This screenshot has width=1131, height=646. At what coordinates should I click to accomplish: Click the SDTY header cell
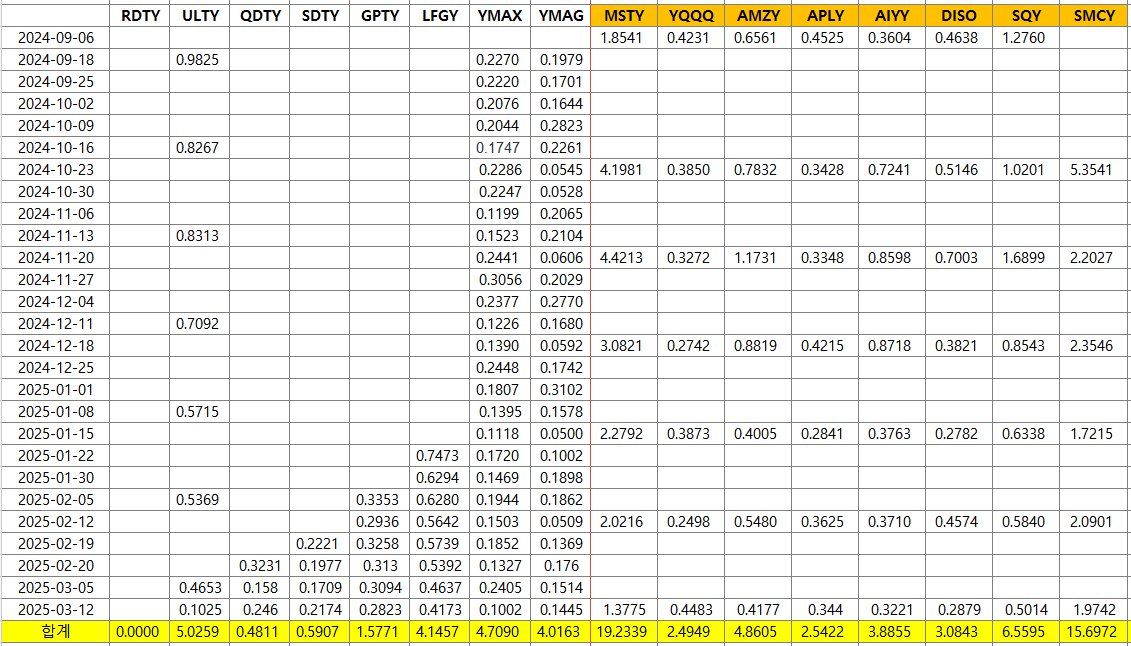(320, 15)
